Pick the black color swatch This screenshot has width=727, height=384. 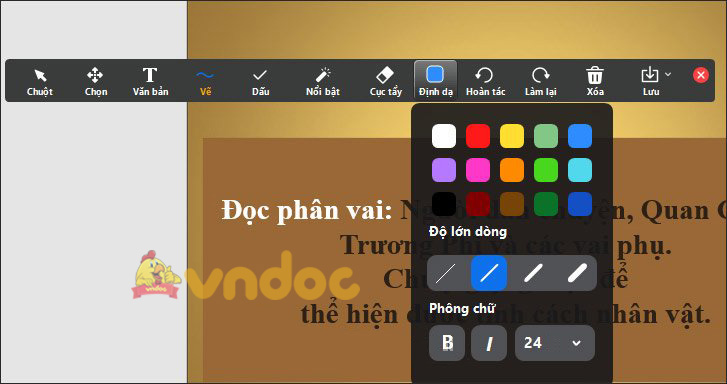pos(444,204)
